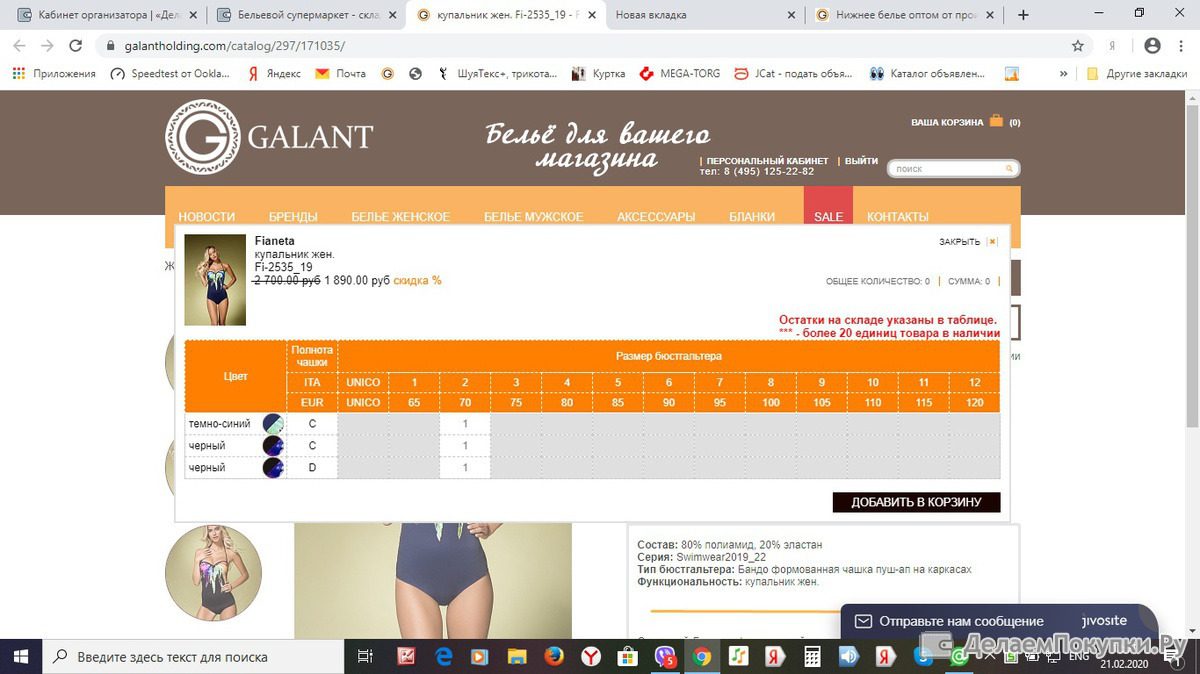Open the БЕЛЬЕ ЖЕНСКОЕ menu item
Image resolution: width=1200 pixels, height=674 pixels.
point(401,217)
